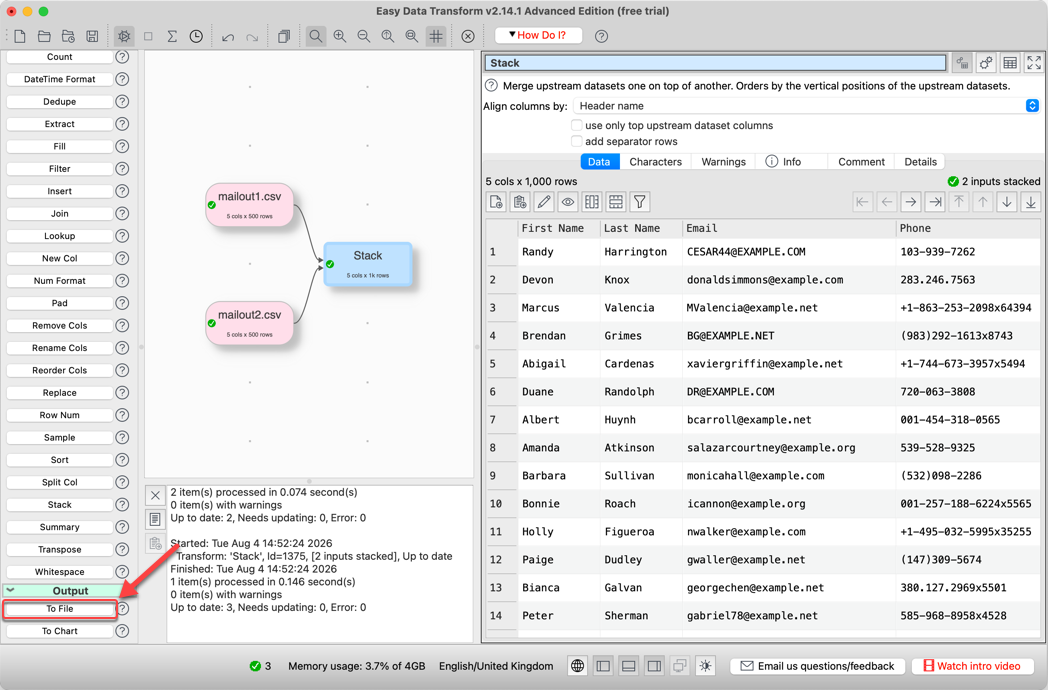Click the 'Watch intro video' button
1048x690 pixels.
coord(972,666)
